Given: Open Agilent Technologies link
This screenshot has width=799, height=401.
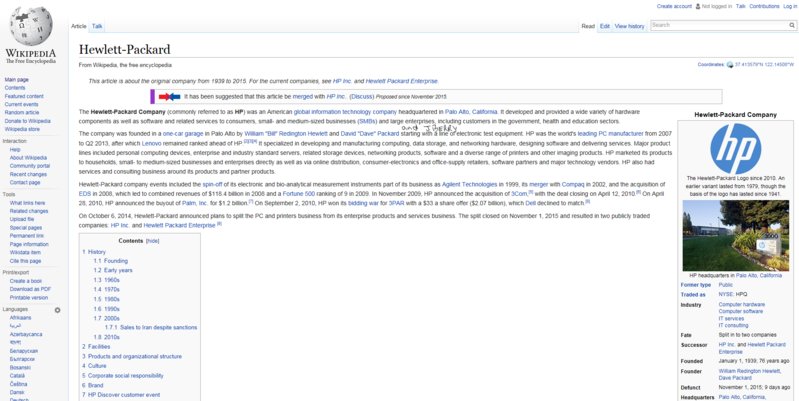Looking at the screenshot, I should click(469, 184).
